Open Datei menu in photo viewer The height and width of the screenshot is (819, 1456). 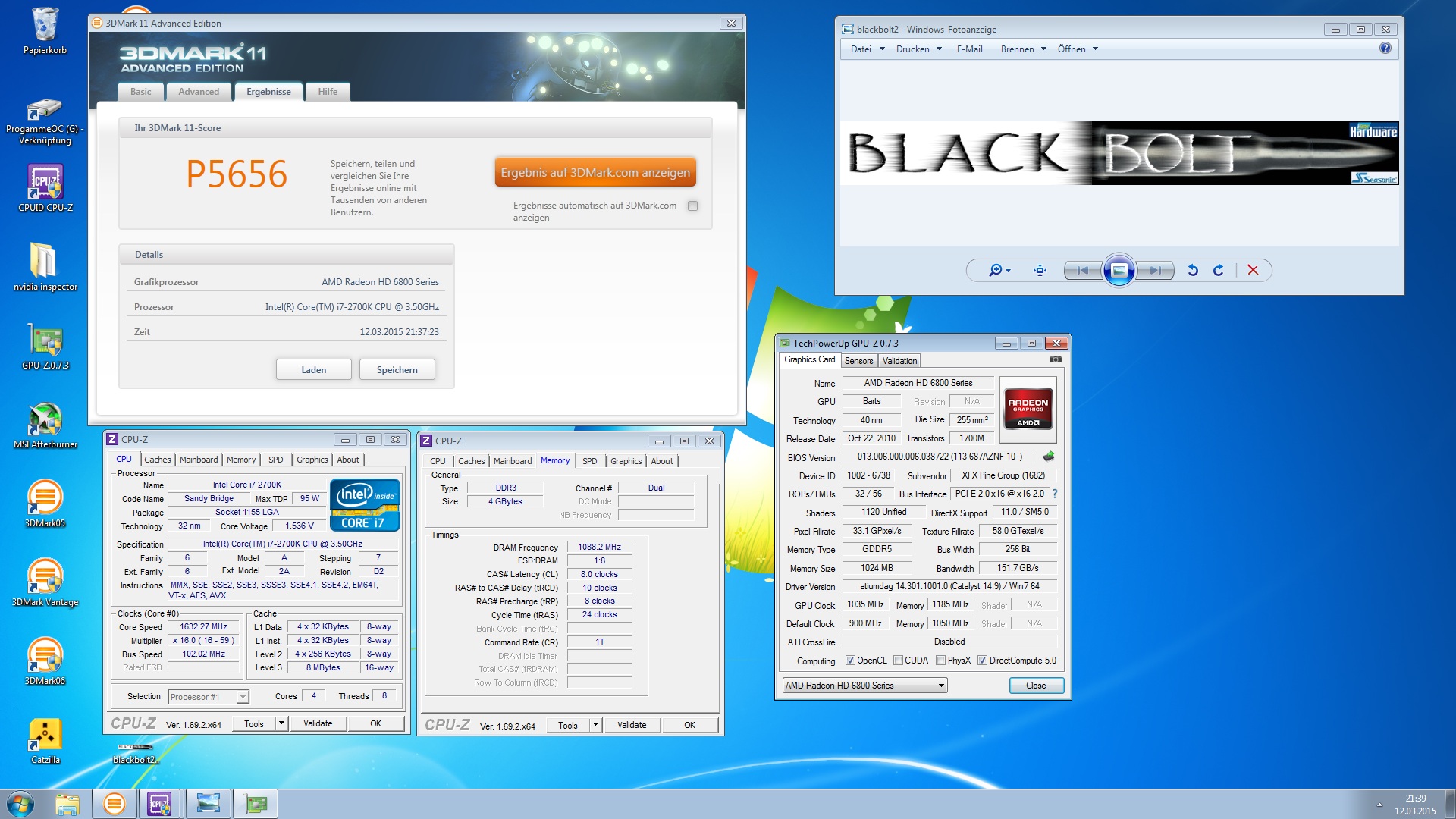pyautogui.click(x=867, y=49)
